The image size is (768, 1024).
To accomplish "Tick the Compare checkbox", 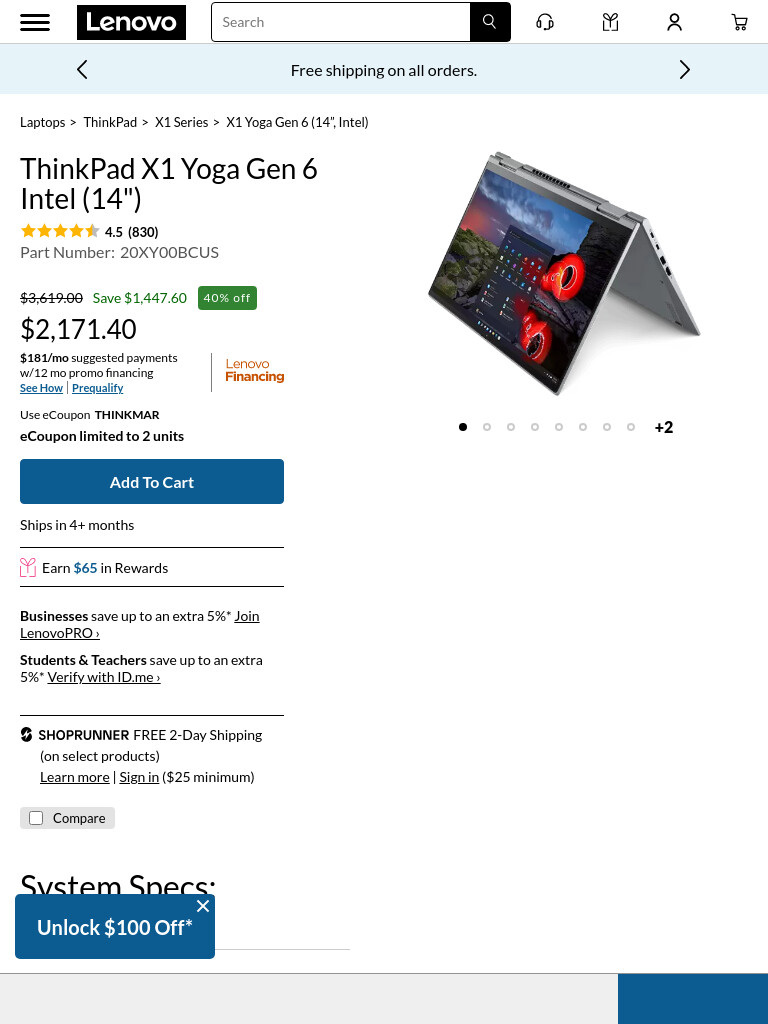I will click(37, 818).
